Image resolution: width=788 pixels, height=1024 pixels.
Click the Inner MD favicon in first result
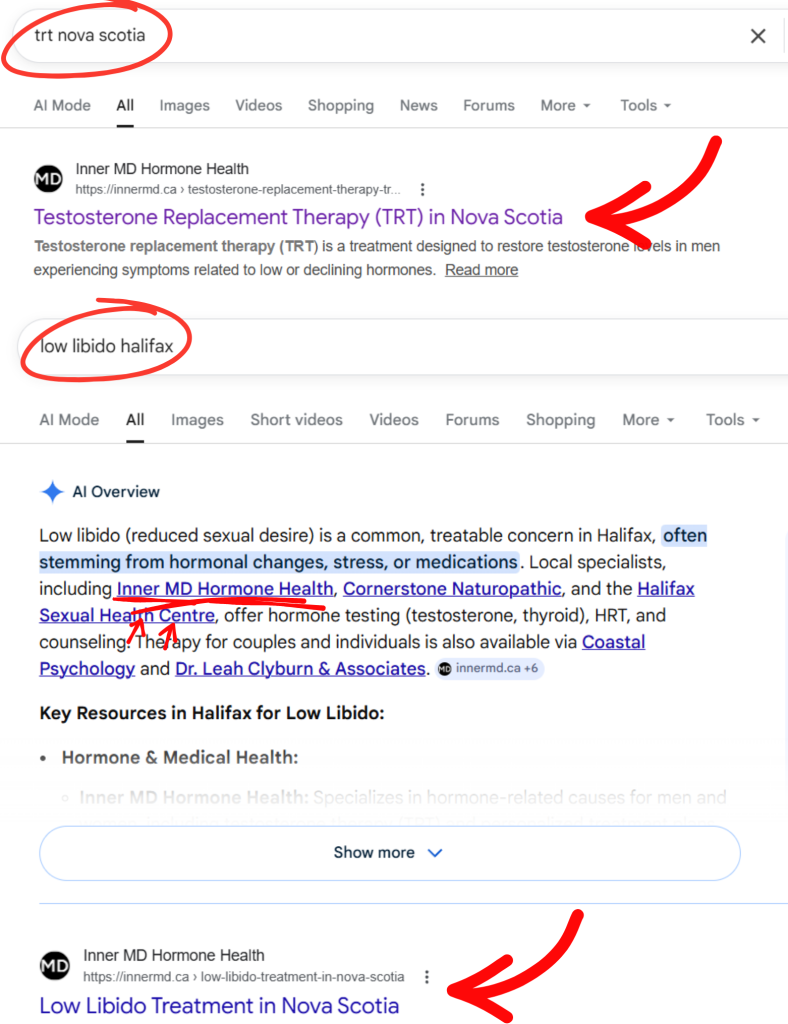click(x=48, y=179)
